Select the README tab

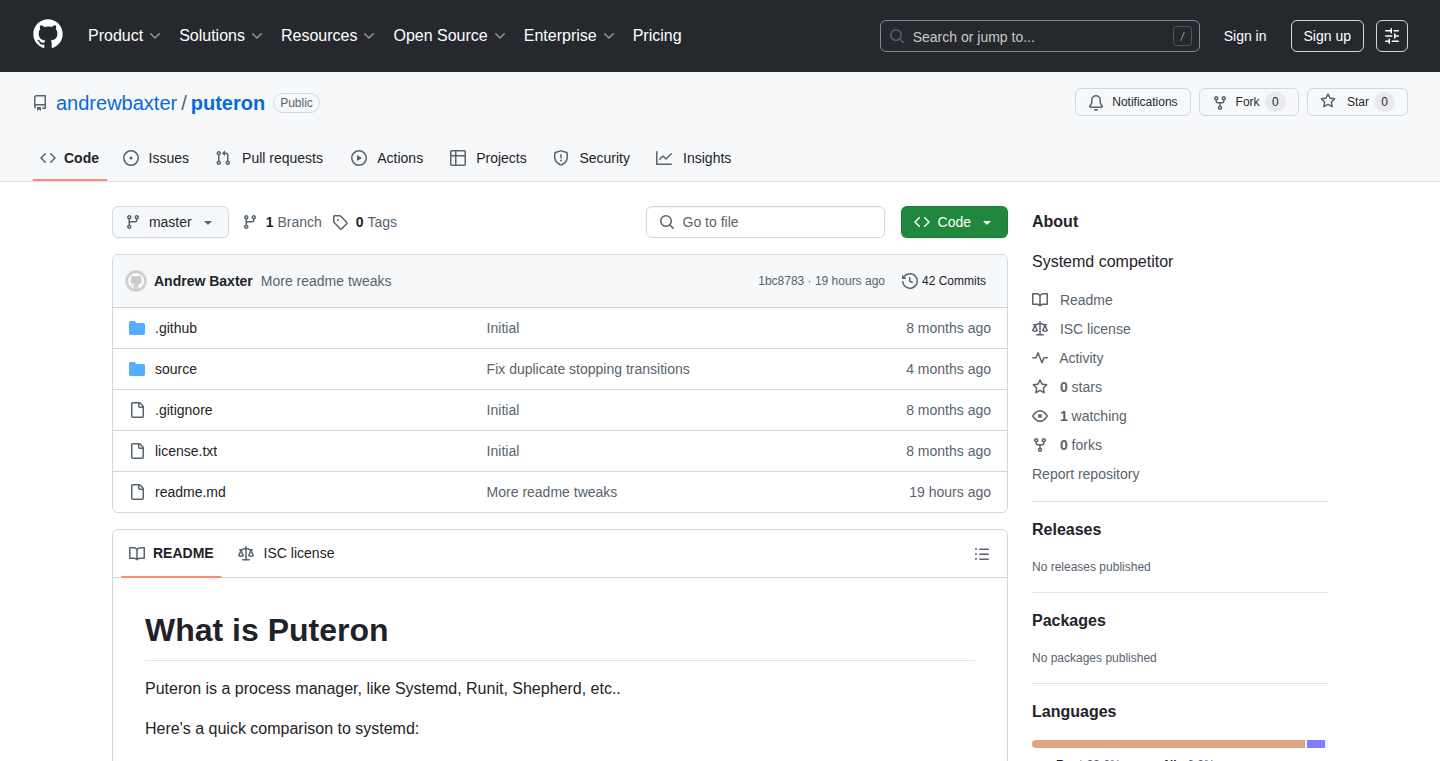click(171, 553)
